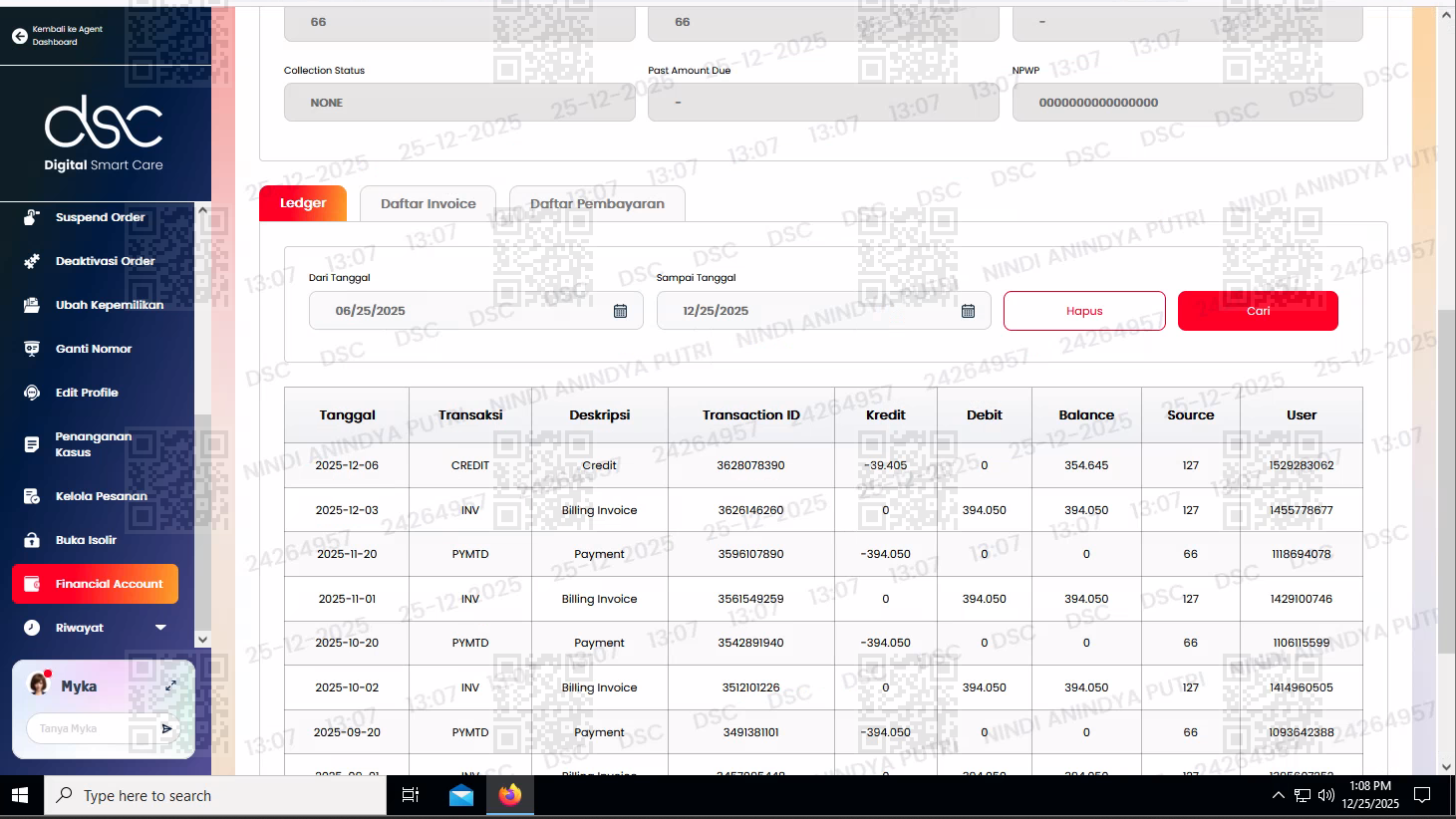The width and height of the screenshot is (1456, 819).
Task: Click Transaction ID 3542891940
Action: click(750, 643)
